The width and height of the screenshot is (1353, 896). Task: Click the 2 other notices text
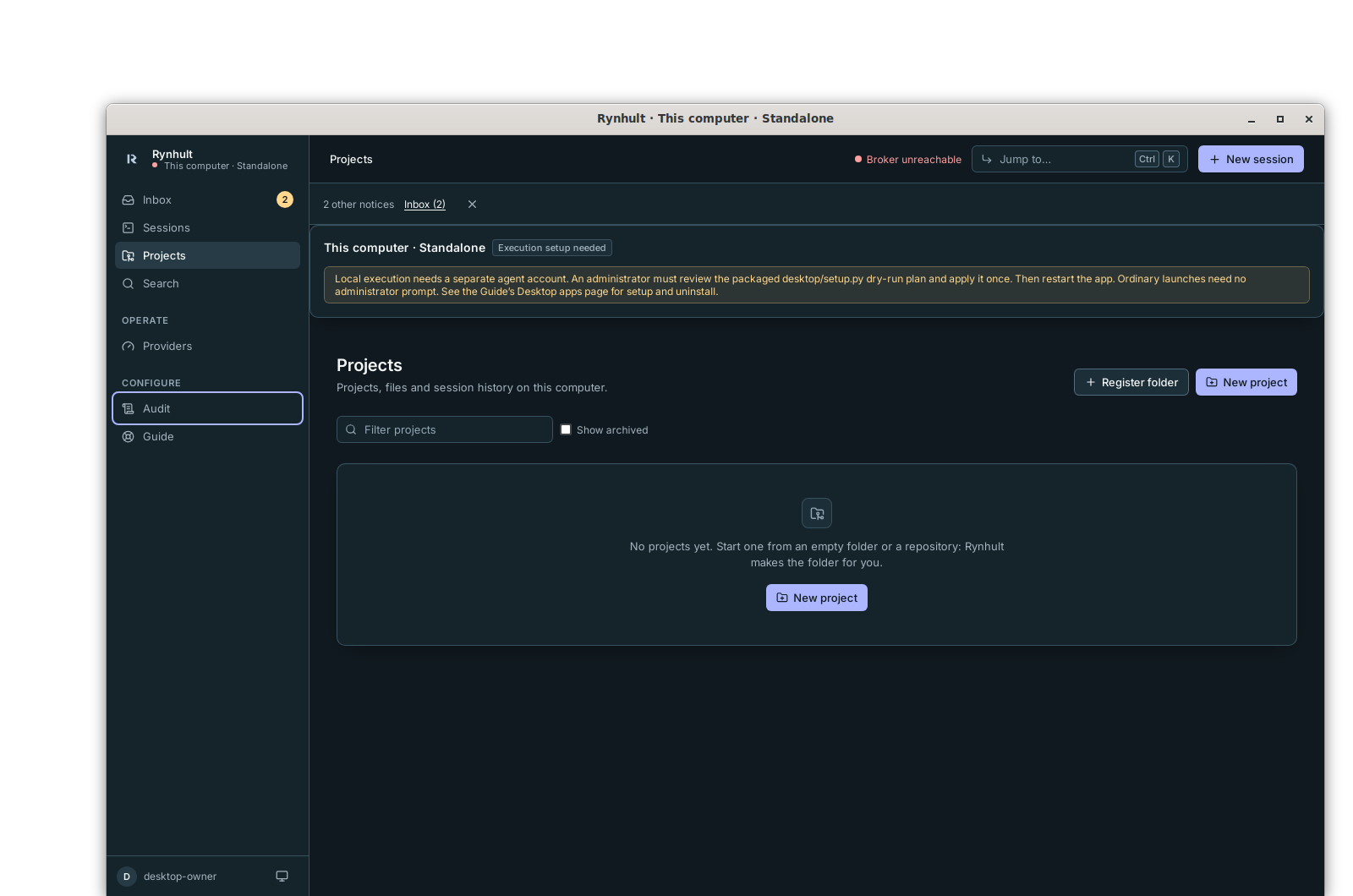click(x=359, y=205)
